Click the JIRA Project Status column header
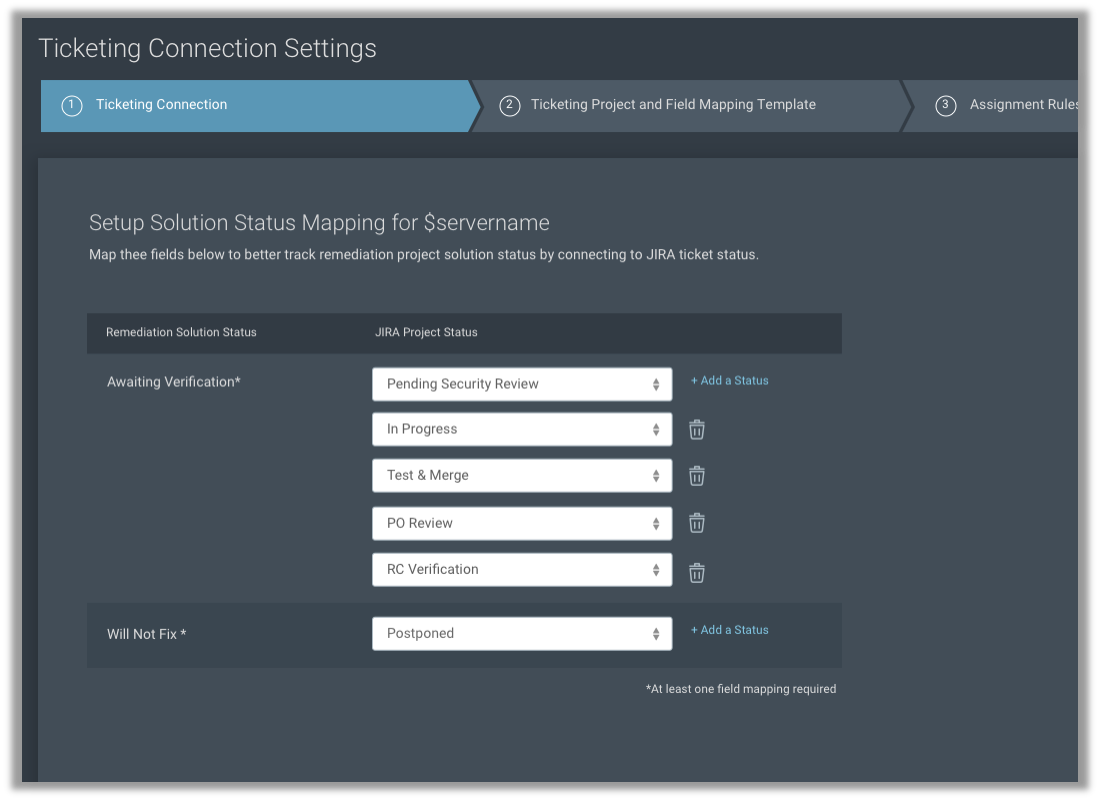Screen dimensions: 1098x800 pos(419,333)
